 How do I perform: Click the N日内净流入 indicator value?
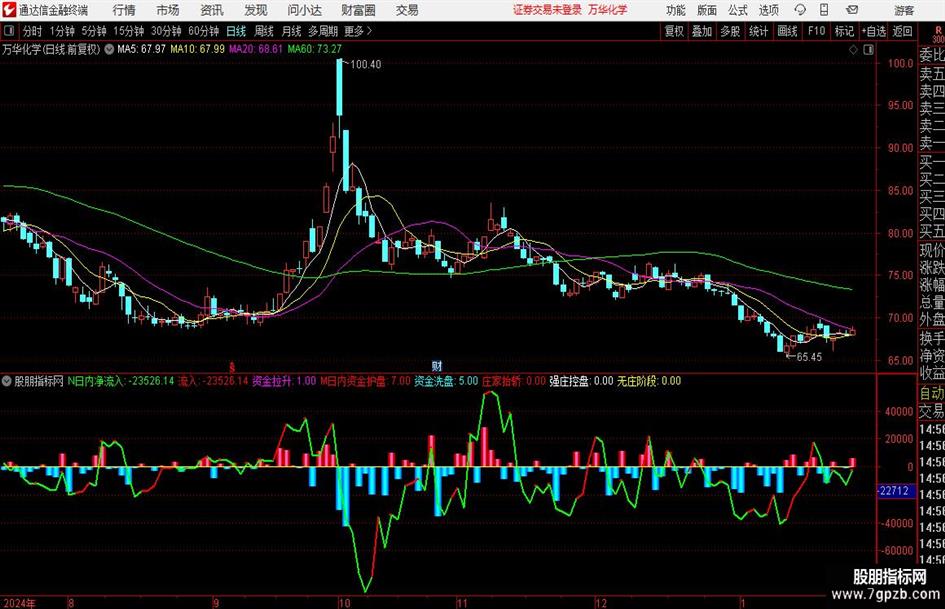tap(121, 381)
